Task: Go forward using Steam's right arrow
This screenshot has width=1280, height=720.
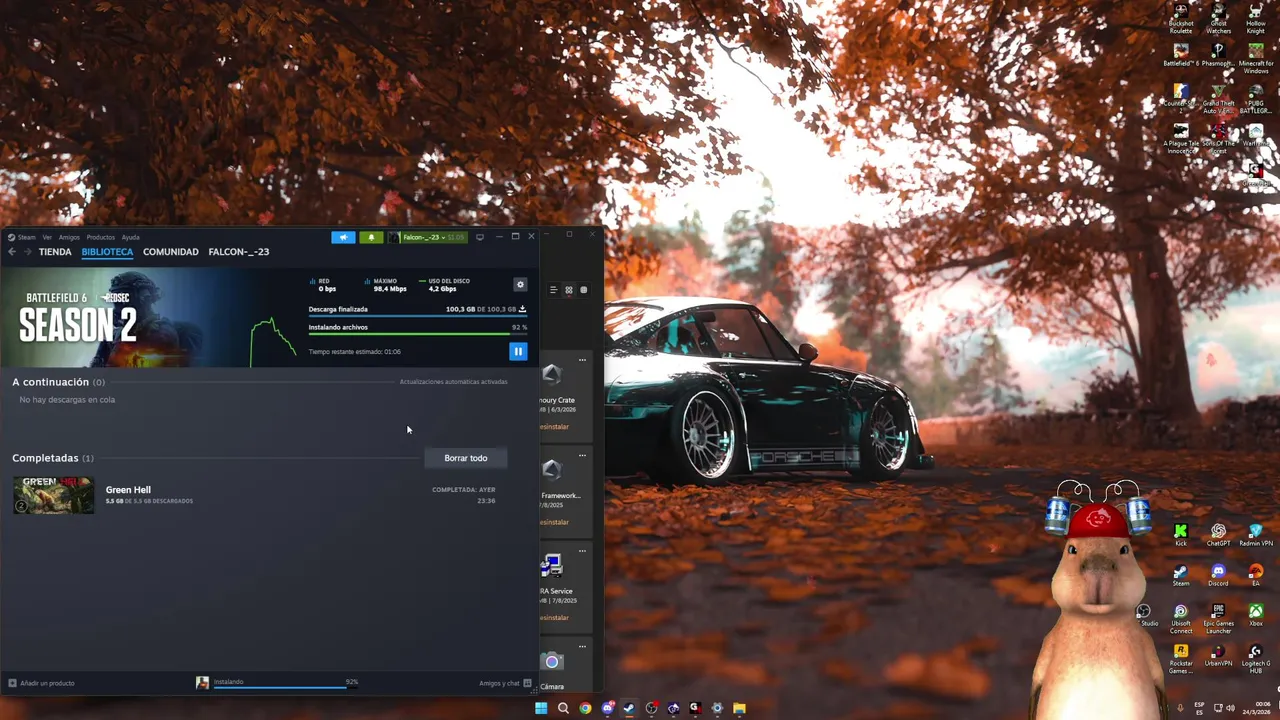Action: pos(27,252)
